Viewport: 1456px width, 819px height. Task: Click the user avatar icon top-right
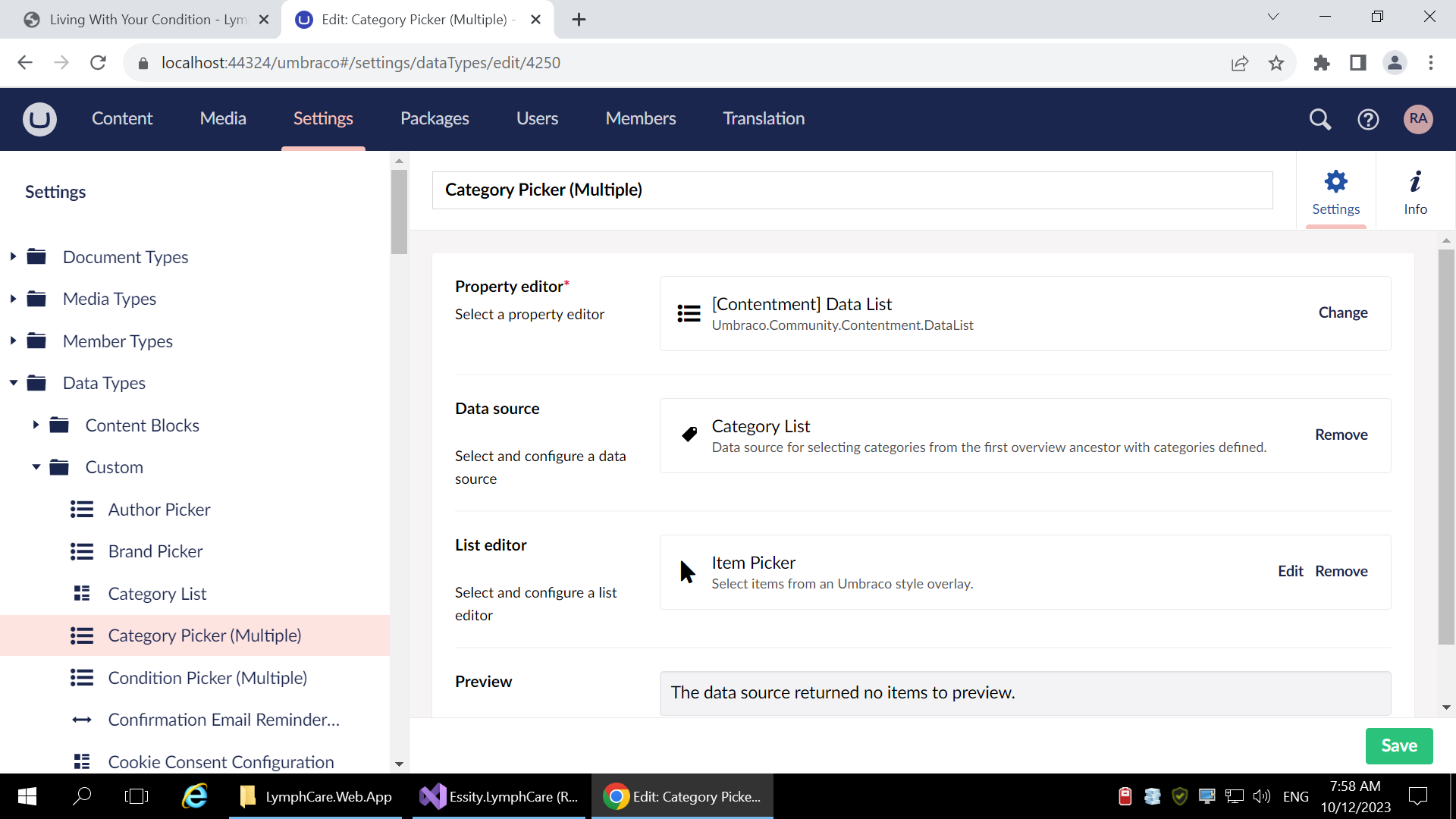1417,119
